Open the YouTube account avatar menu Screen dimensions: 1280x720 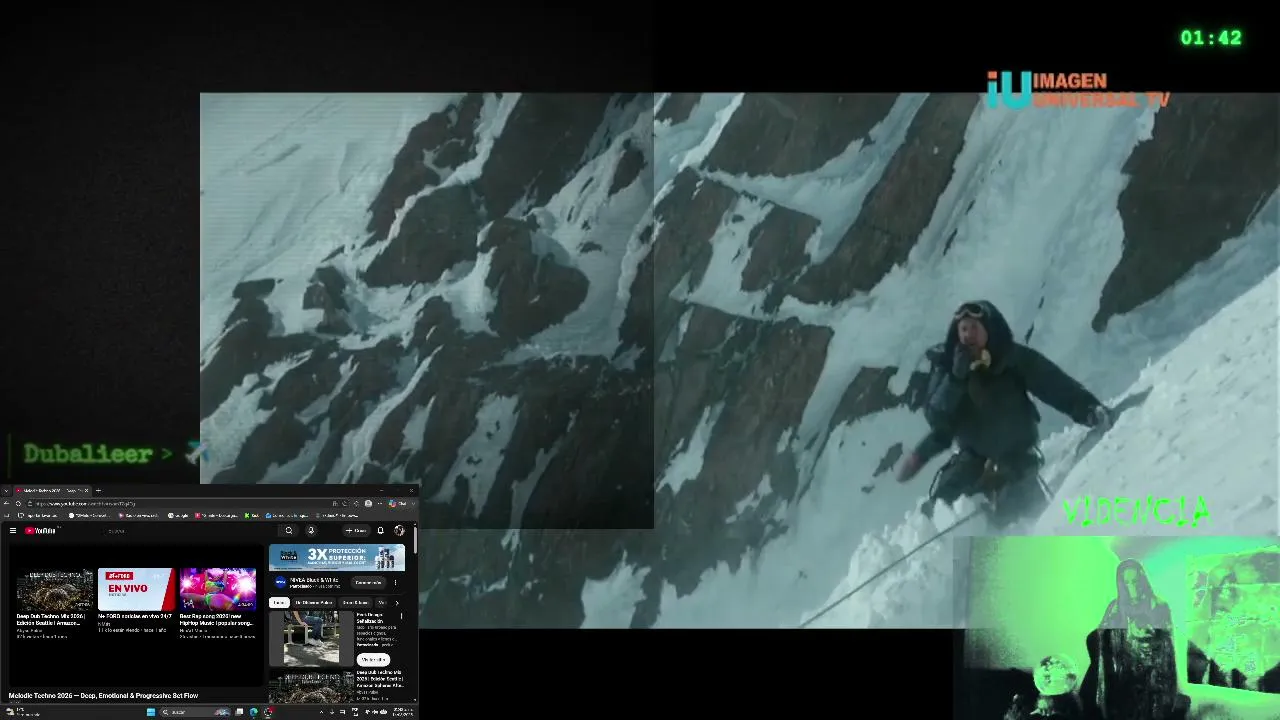400,531
